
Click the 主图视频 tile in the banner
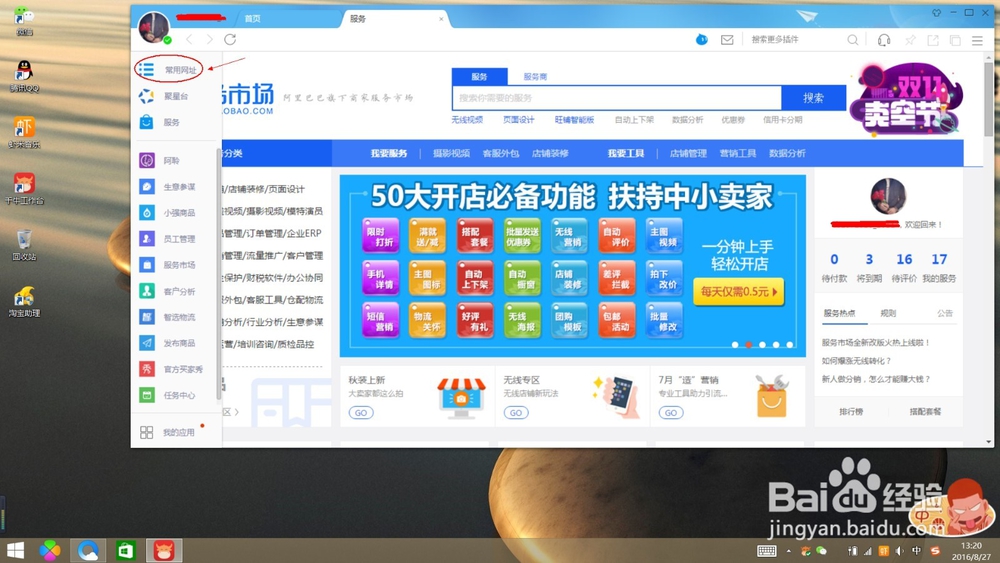coord(664,236)
